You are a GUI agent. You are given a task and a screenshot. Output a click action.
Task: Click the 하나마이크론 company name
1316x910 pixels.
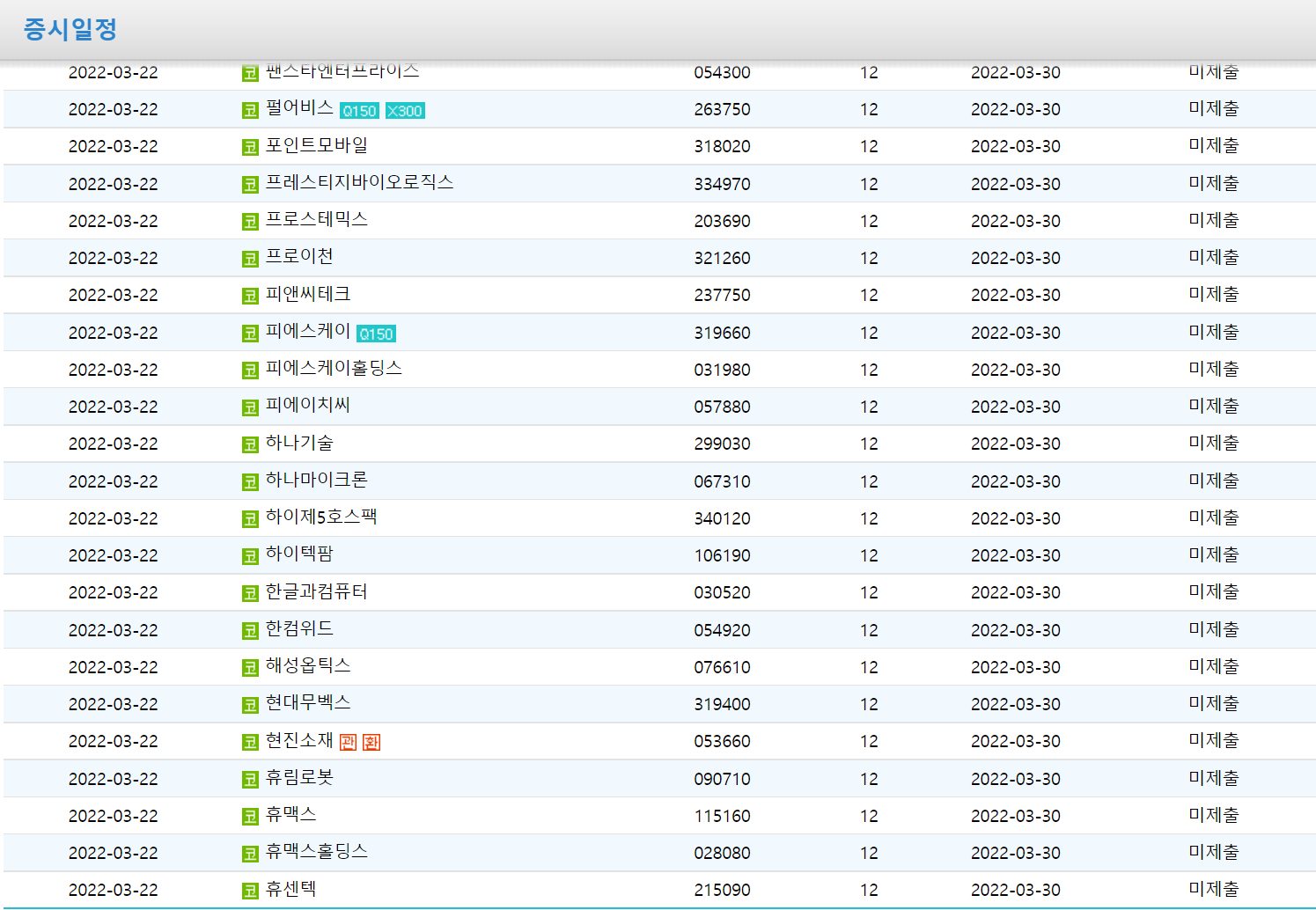pos(317,480)
